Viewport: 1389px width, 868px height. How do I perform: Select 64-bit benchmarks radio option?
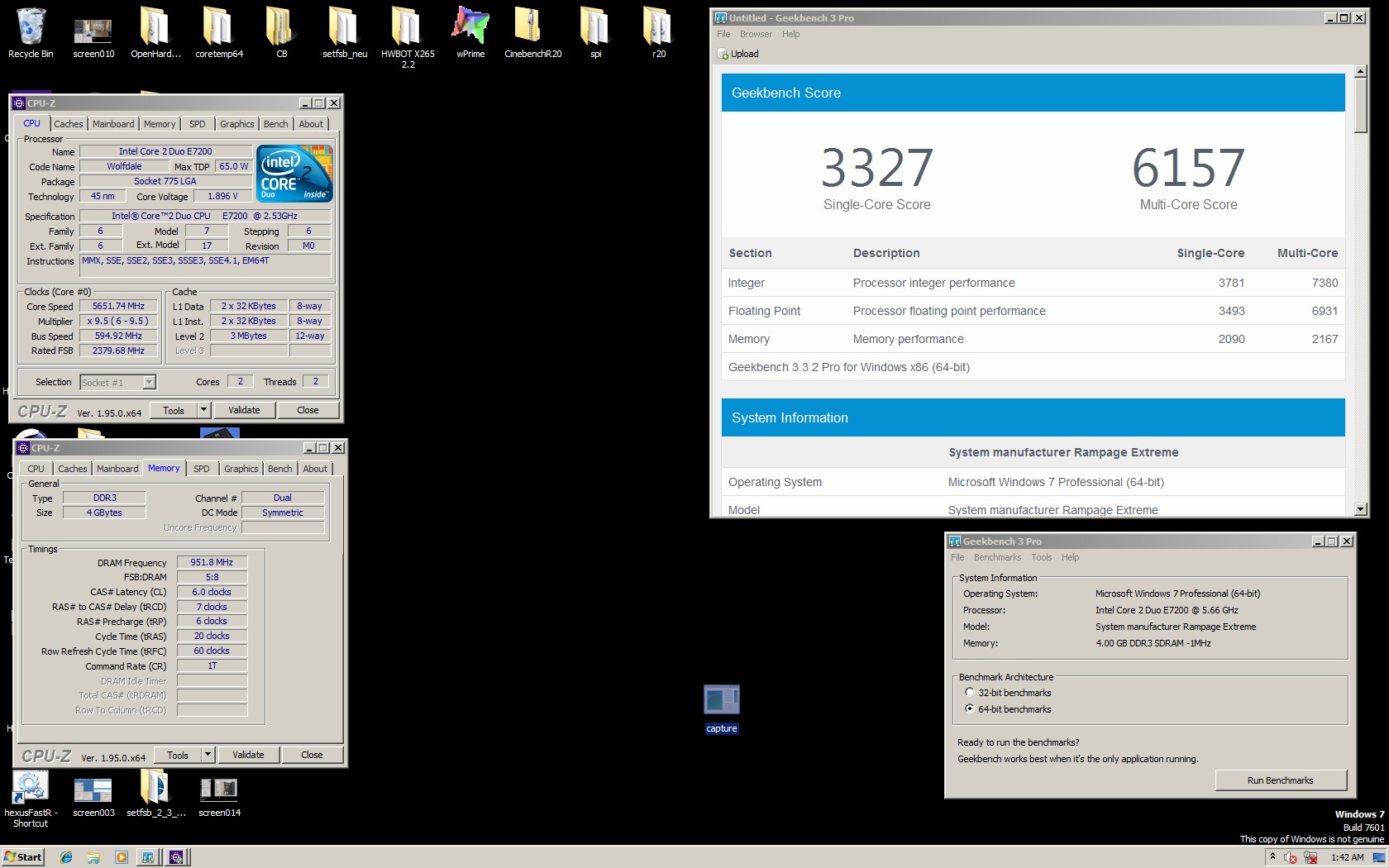click(969, 709)
